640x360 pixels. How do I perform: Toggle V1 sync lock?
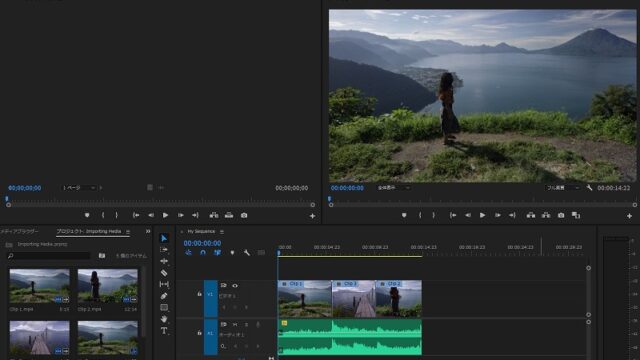click(x=223, y=286)
